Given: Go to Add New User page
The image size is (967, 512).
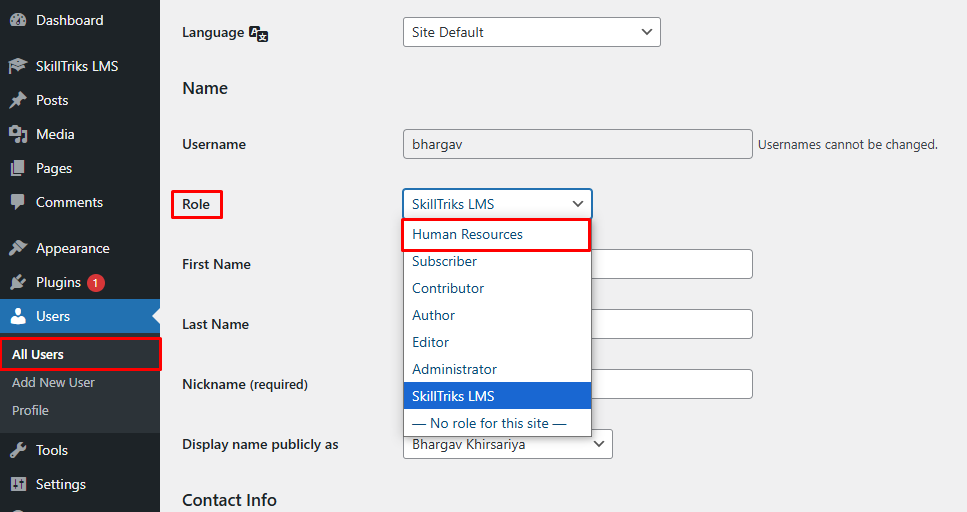Looking at the screenshot, I should [x=53, y=382].
